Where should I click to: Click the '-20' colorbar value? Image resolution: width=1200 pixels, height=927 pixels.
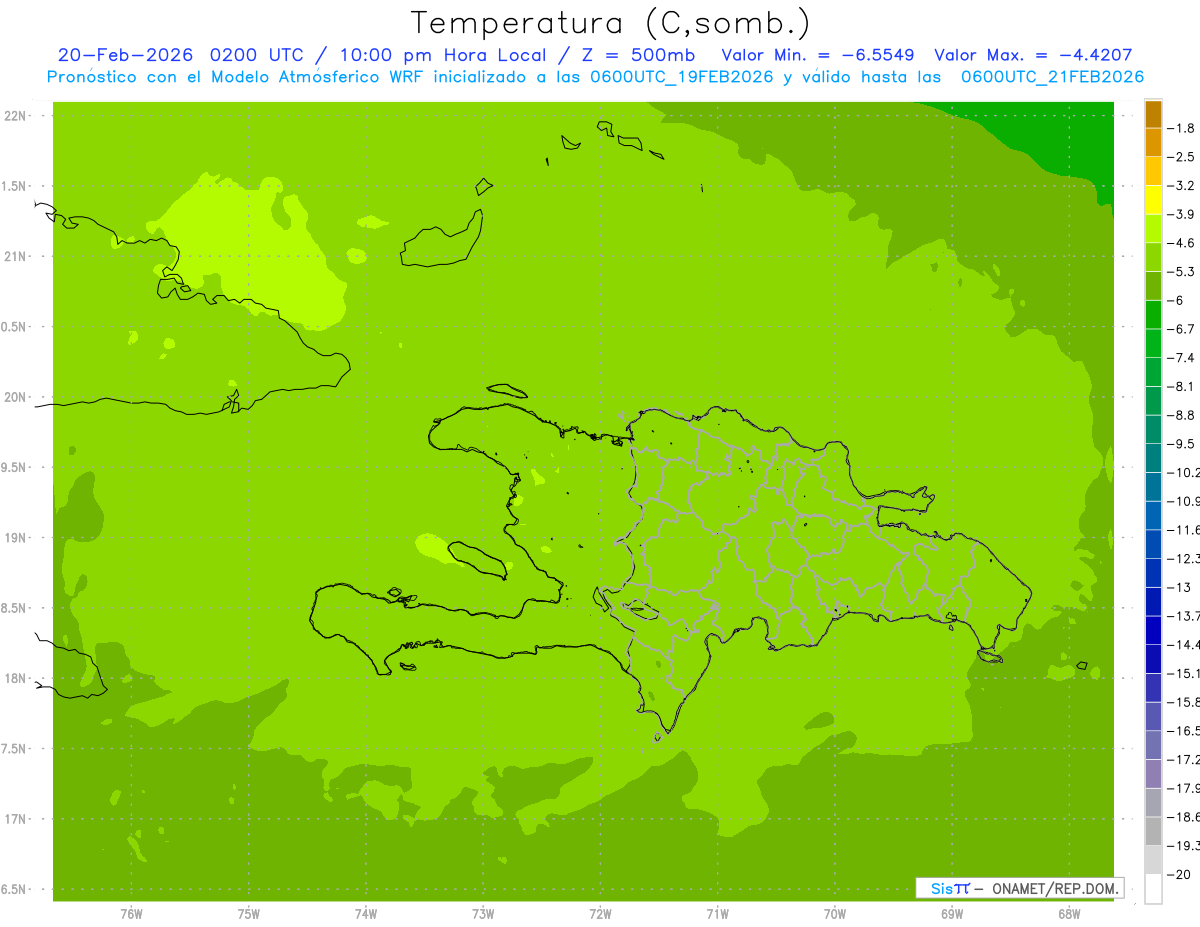click(x=1179, y=875)
